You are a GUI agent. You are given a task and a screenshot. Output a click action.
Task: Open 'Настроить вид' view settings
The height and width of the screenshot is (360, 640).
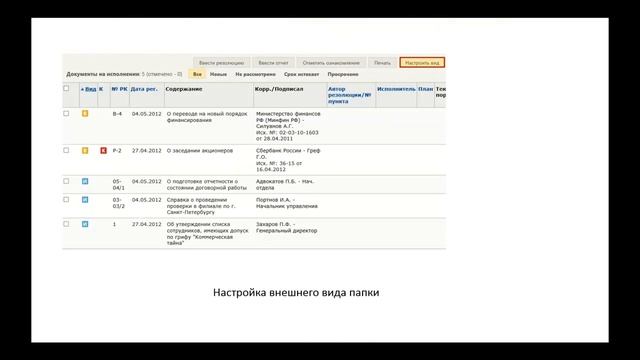pos(422,63)
